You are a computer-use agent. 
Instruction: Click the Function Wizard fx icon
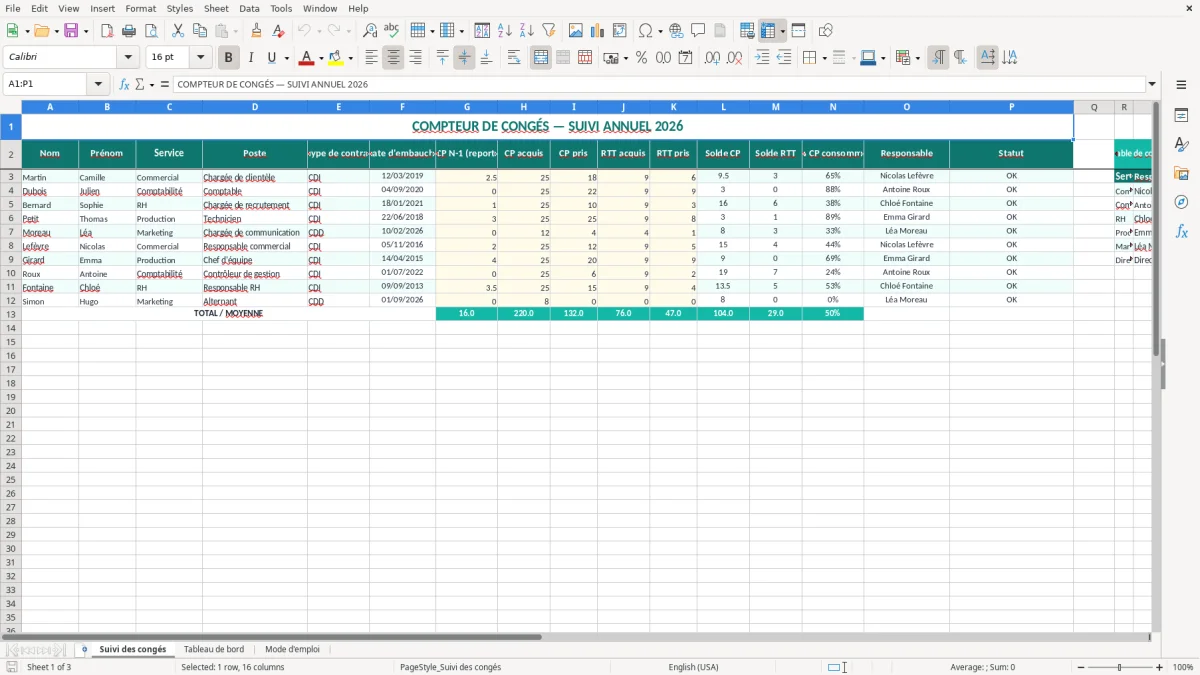pos(124,84)
